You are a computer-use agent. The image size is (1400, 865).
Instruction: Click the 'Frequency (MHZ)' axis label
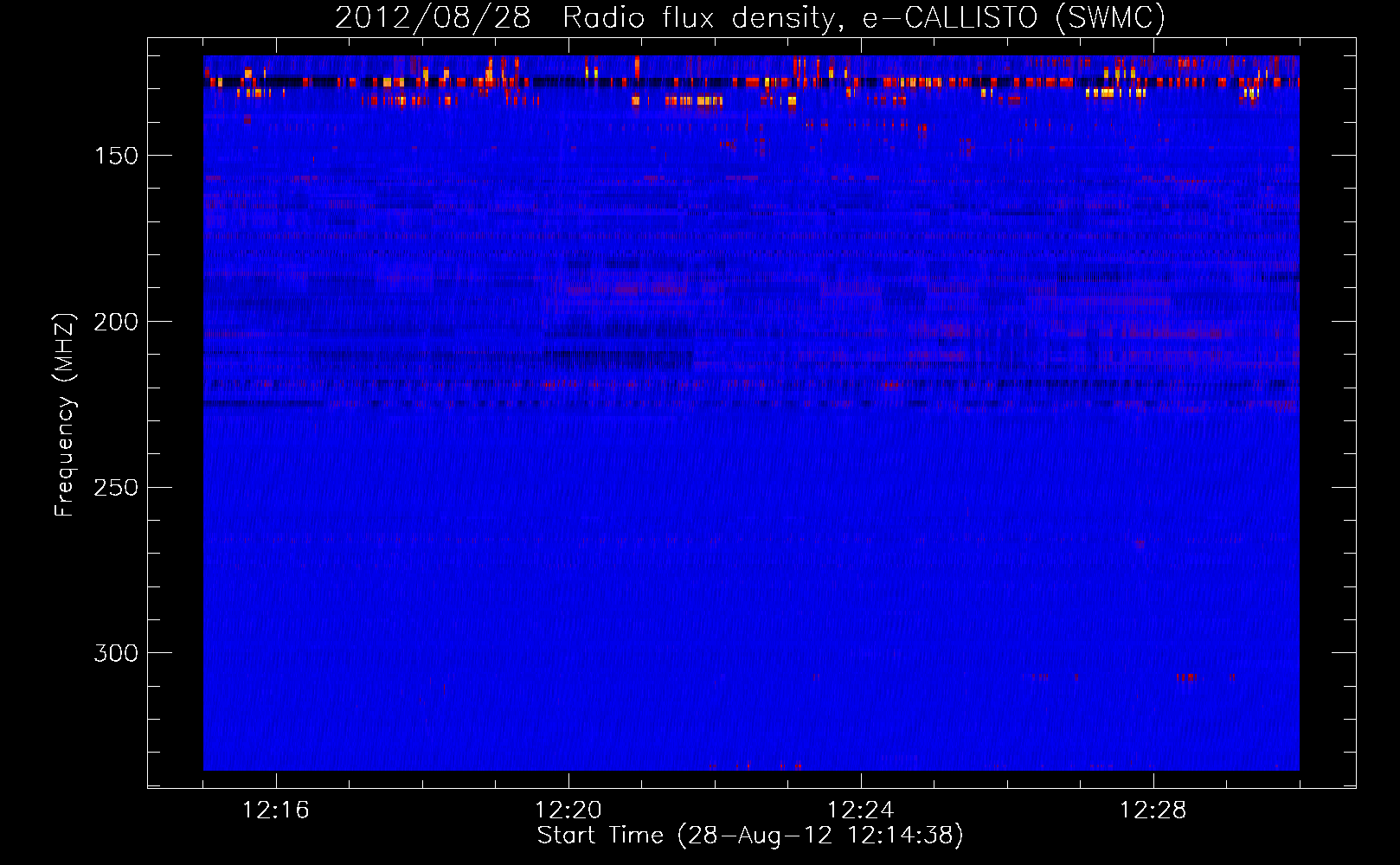(64, 415)
